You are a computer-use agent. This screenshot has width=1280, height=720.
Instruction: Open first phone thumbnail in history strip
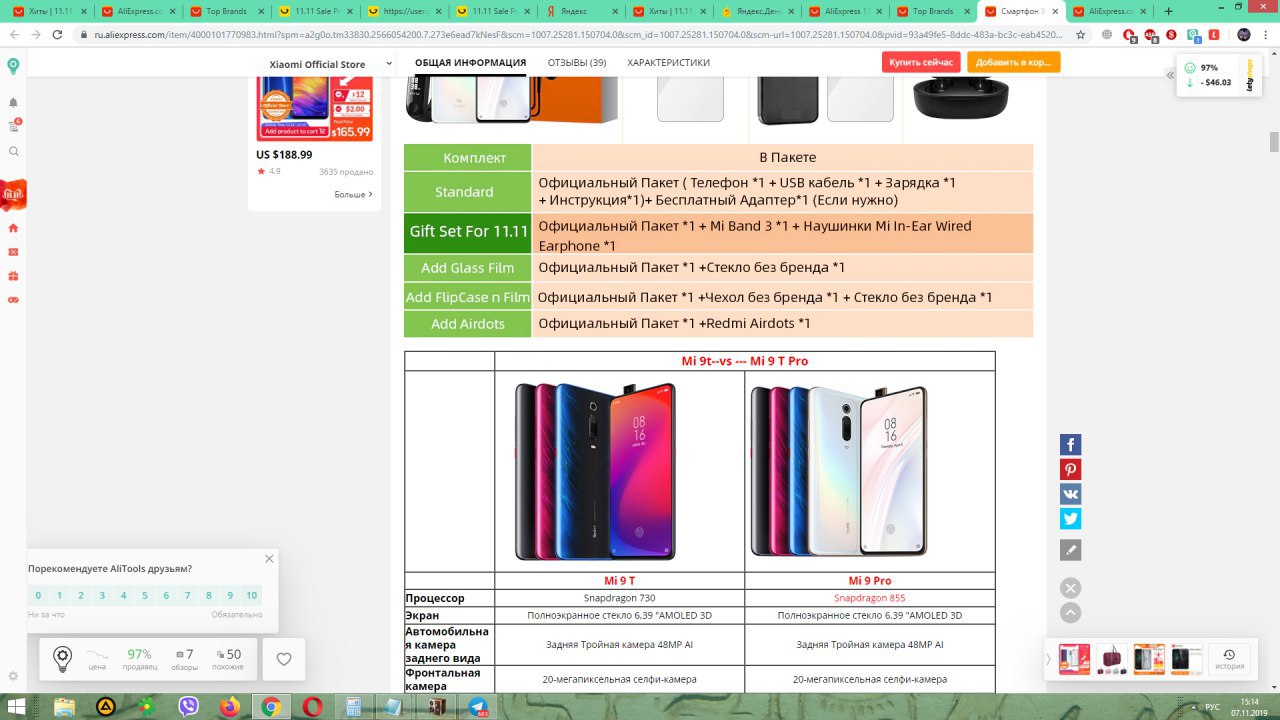1075,660
